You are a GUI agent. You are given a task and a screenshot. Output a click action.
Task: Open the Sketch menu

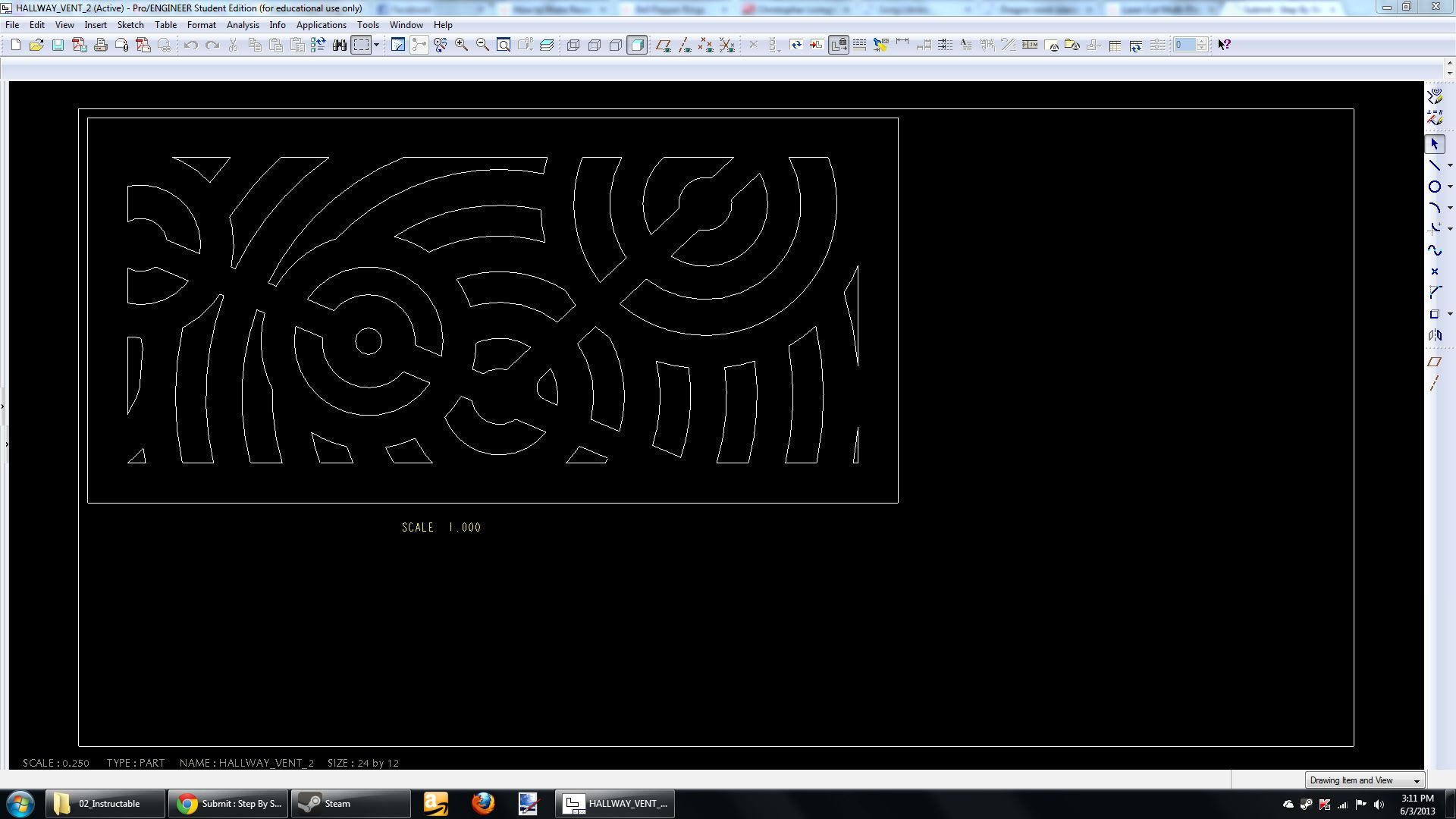[130, 25]
